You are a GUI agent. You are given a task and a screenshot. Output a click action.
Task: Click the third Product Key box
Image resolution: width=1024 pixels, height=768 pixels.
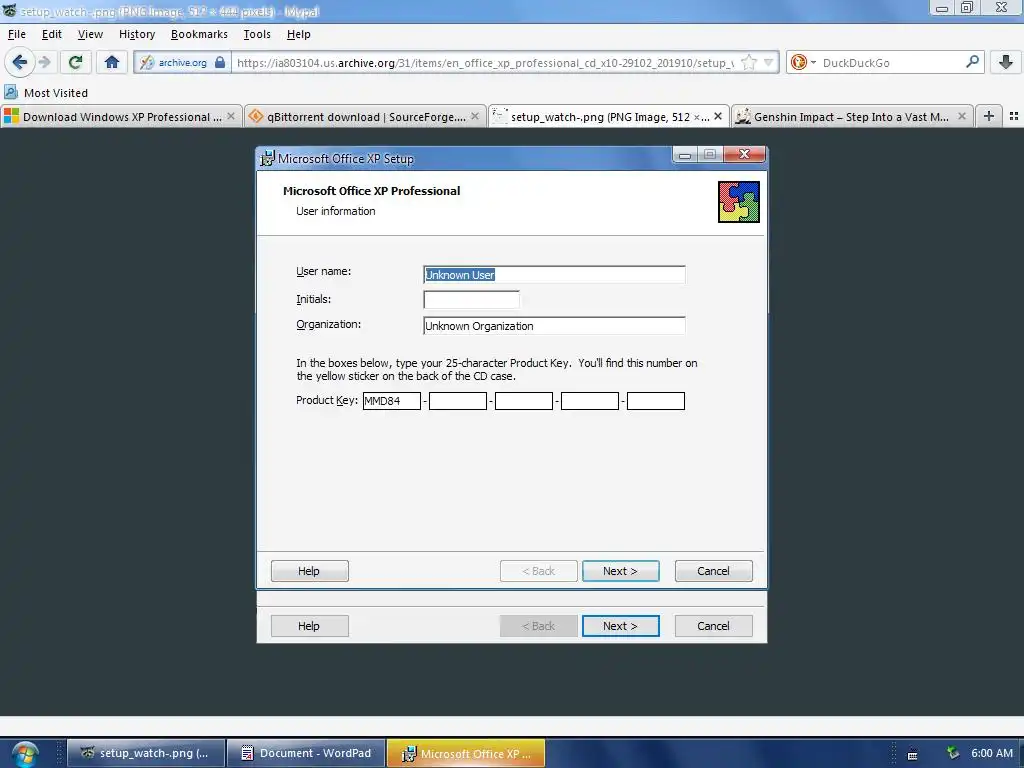coord(523,400)
